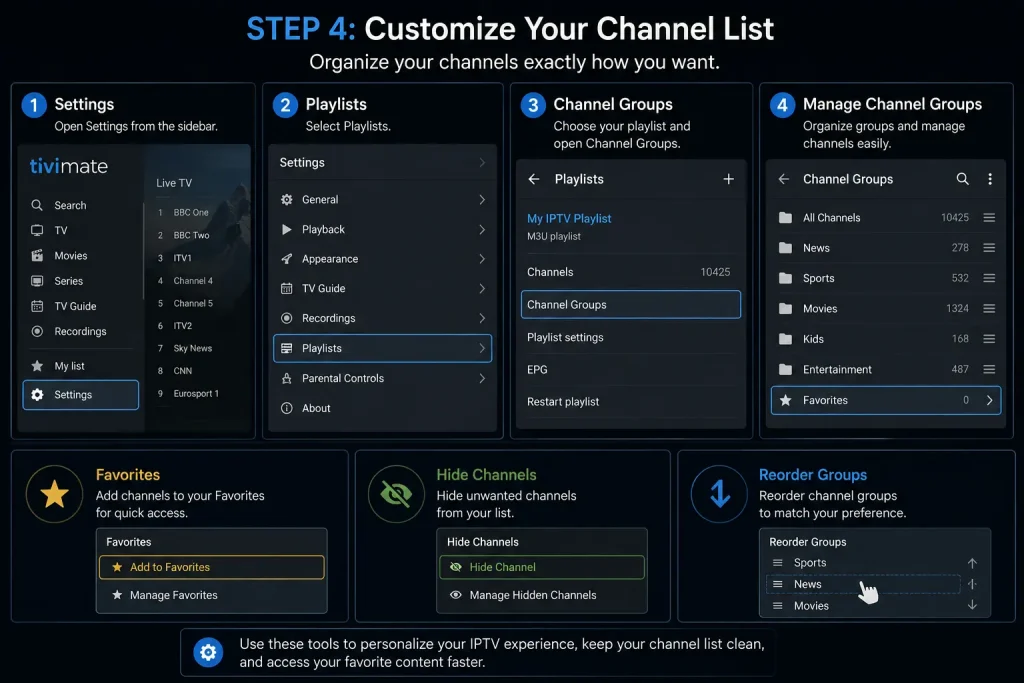Click the drag handle on Sports group row
Image resolution: width=1024 pixels, height=683 pixels.
coord(989,278)
